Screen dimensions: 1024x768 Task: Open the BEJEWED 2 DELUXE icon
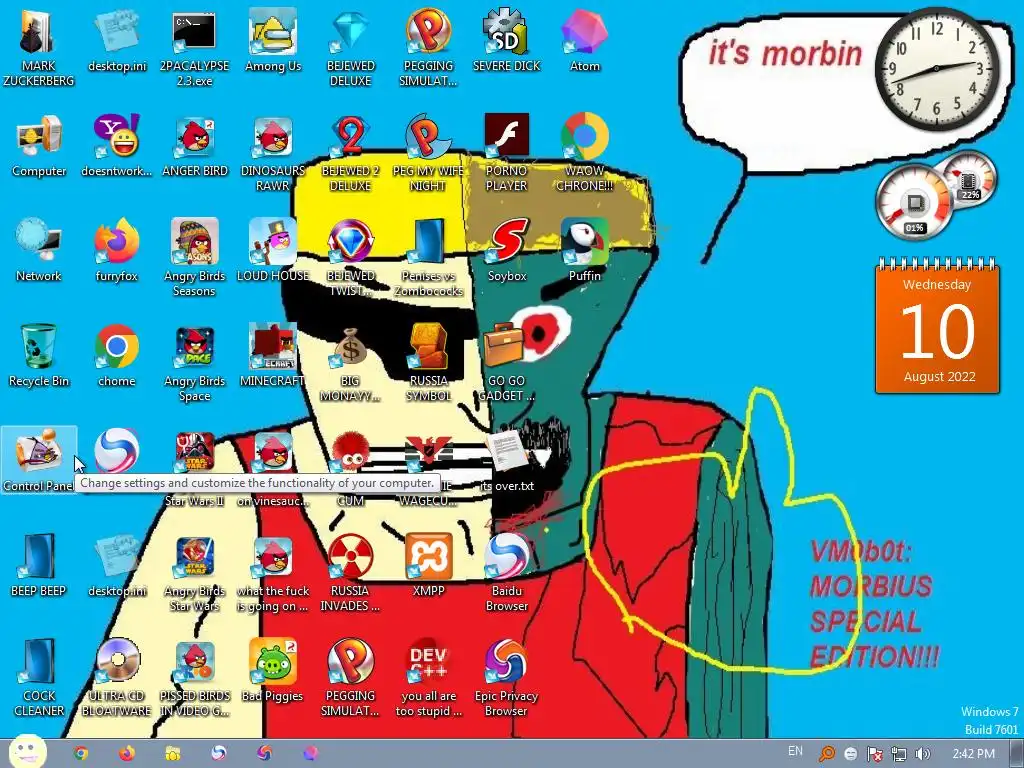(350, 153)
